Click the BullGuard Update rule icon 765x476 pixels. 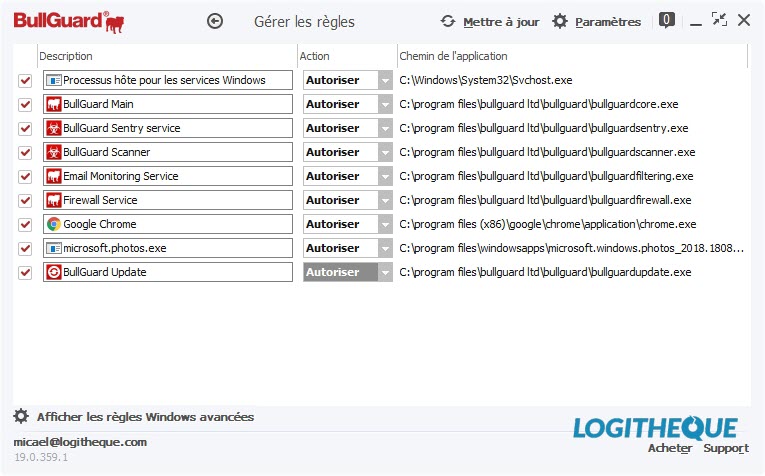coord(54,272)
